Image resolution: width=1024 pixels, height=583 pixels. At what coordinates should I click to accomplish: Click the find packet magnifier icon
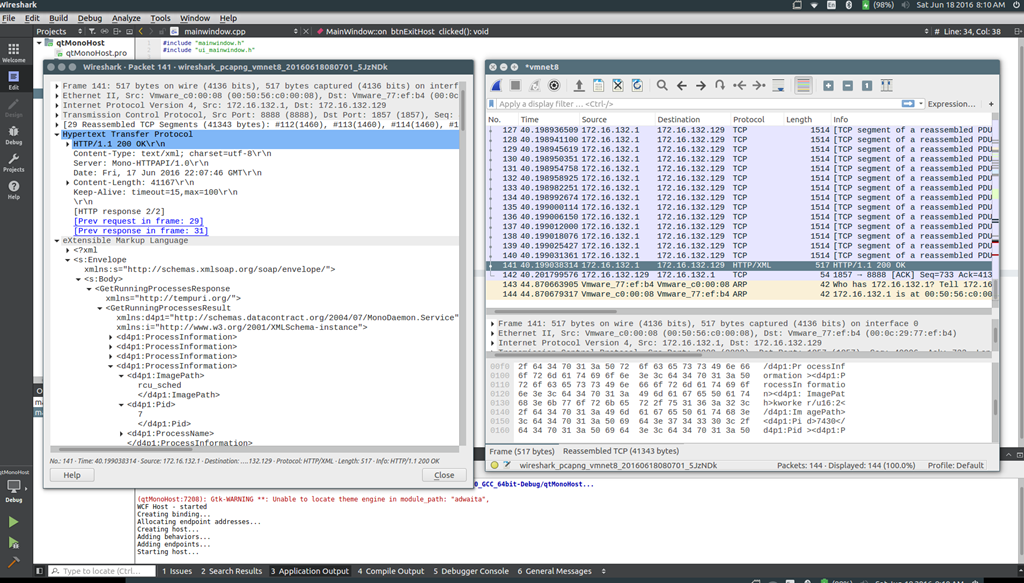[x=662, y=86]
